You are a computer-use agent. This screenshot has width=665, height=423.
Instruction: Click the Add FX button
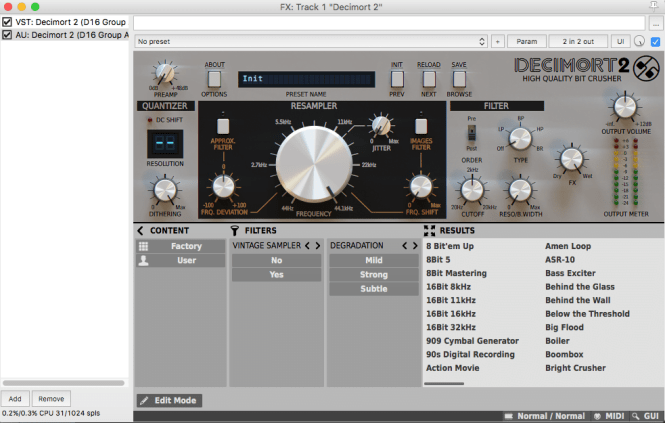[x=15, y=399]
